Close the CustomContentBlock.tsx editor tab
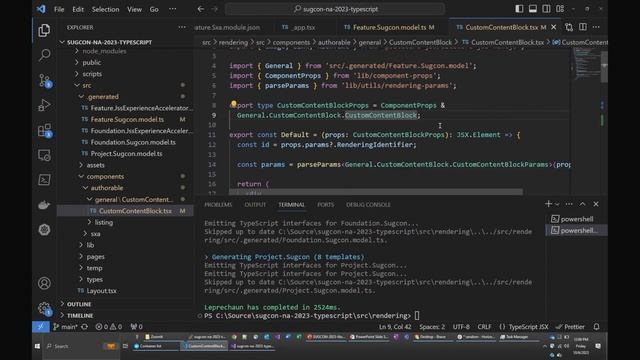 pos(553,27)
